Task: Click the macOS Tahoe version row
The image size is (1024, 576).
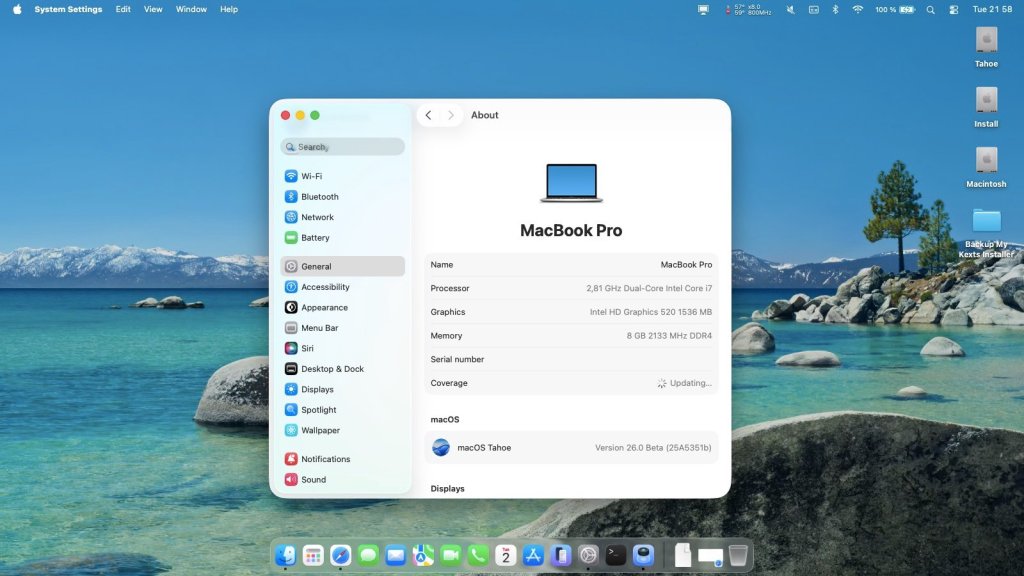Action: (572, 448)
